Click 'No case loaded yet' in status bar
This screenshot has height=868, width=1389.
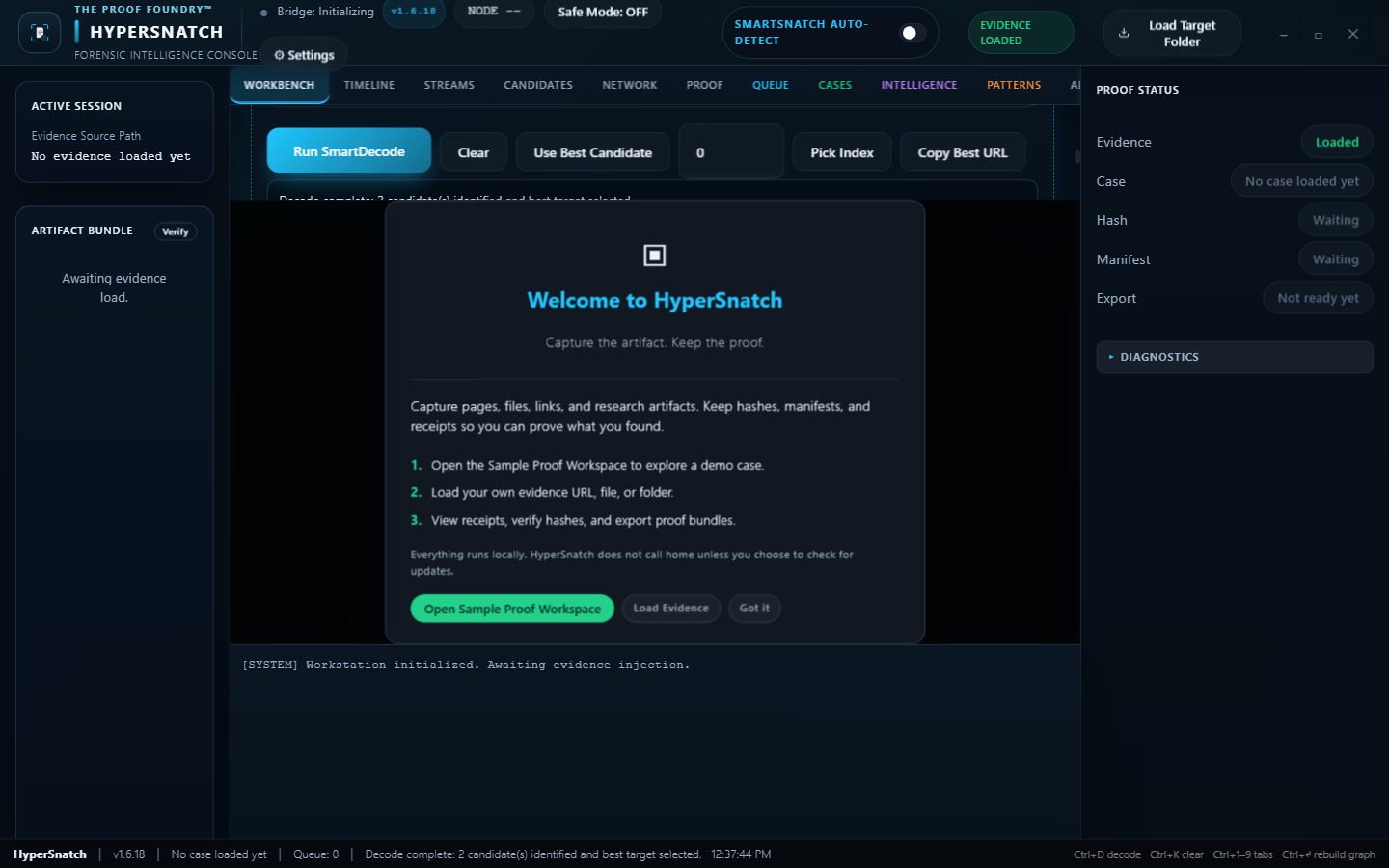pyautogui.click(x=219, y=854)
